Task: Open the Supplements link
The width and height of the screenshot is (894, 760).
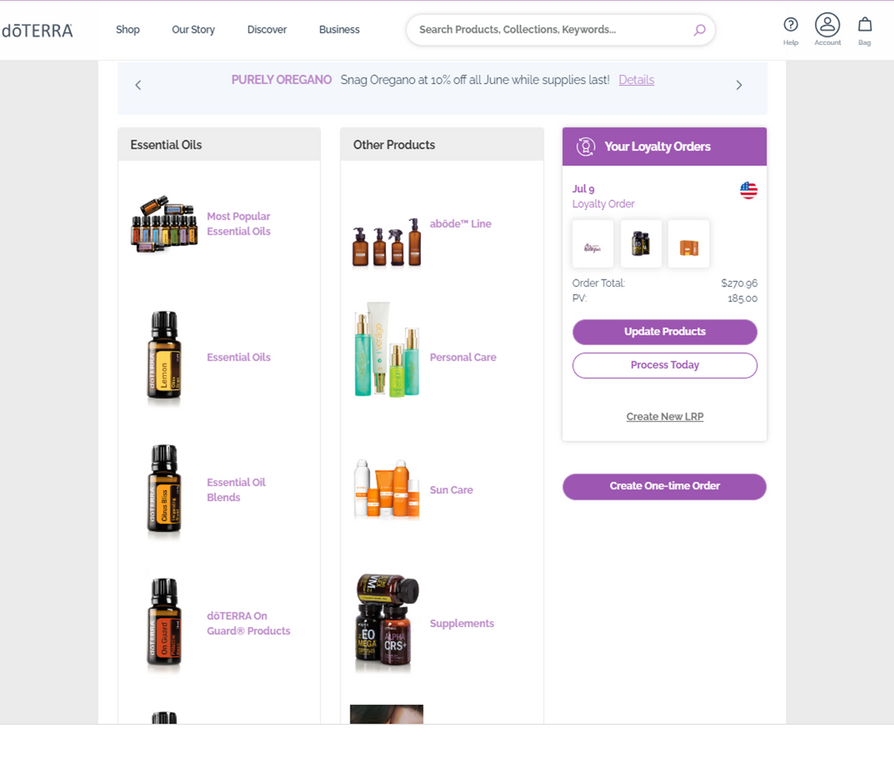Action: click(x=462, y=624)
